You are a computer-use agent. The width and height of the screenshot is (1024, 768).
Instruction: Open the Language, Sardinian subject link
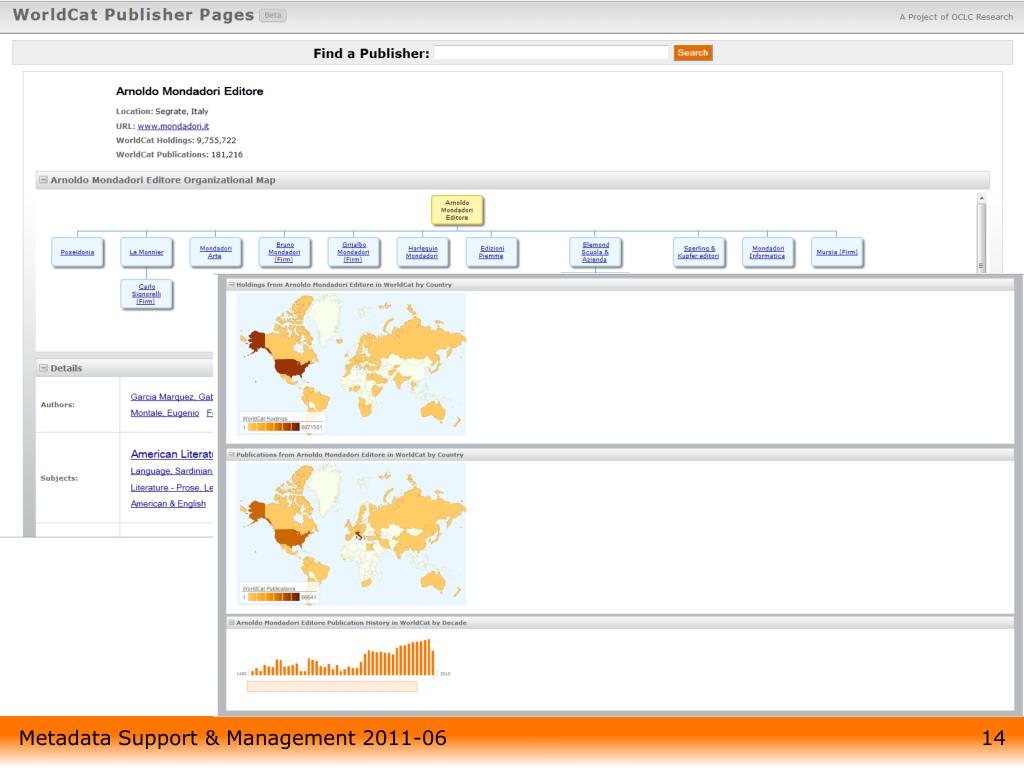tap(171, 472)
